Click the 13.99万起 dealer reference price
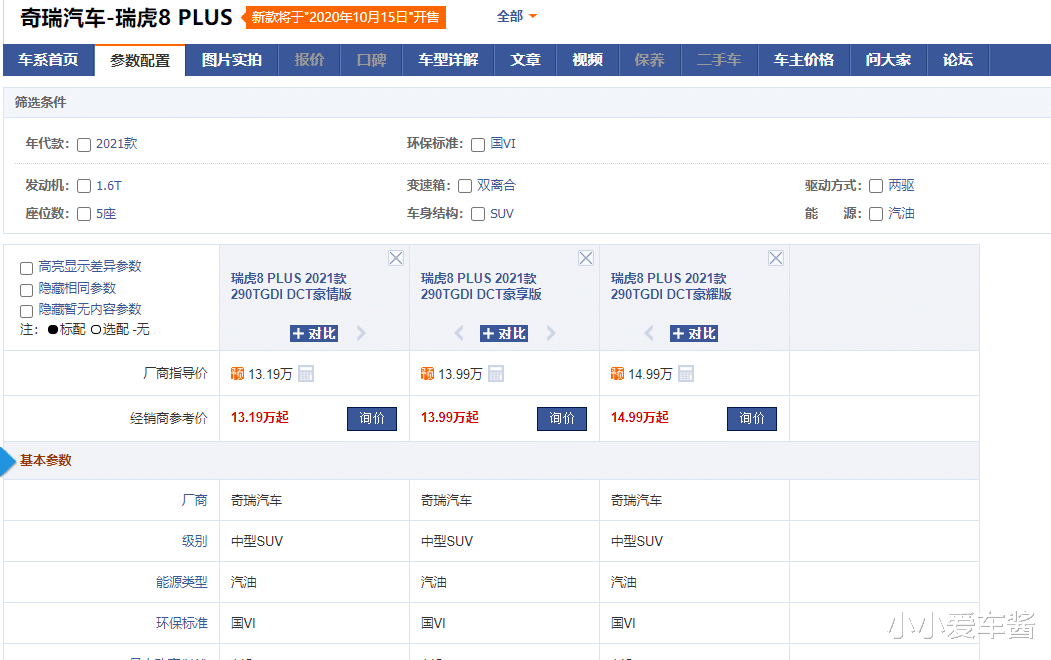1051x660 pixels. pyautogui.click(x=449, y=417)
